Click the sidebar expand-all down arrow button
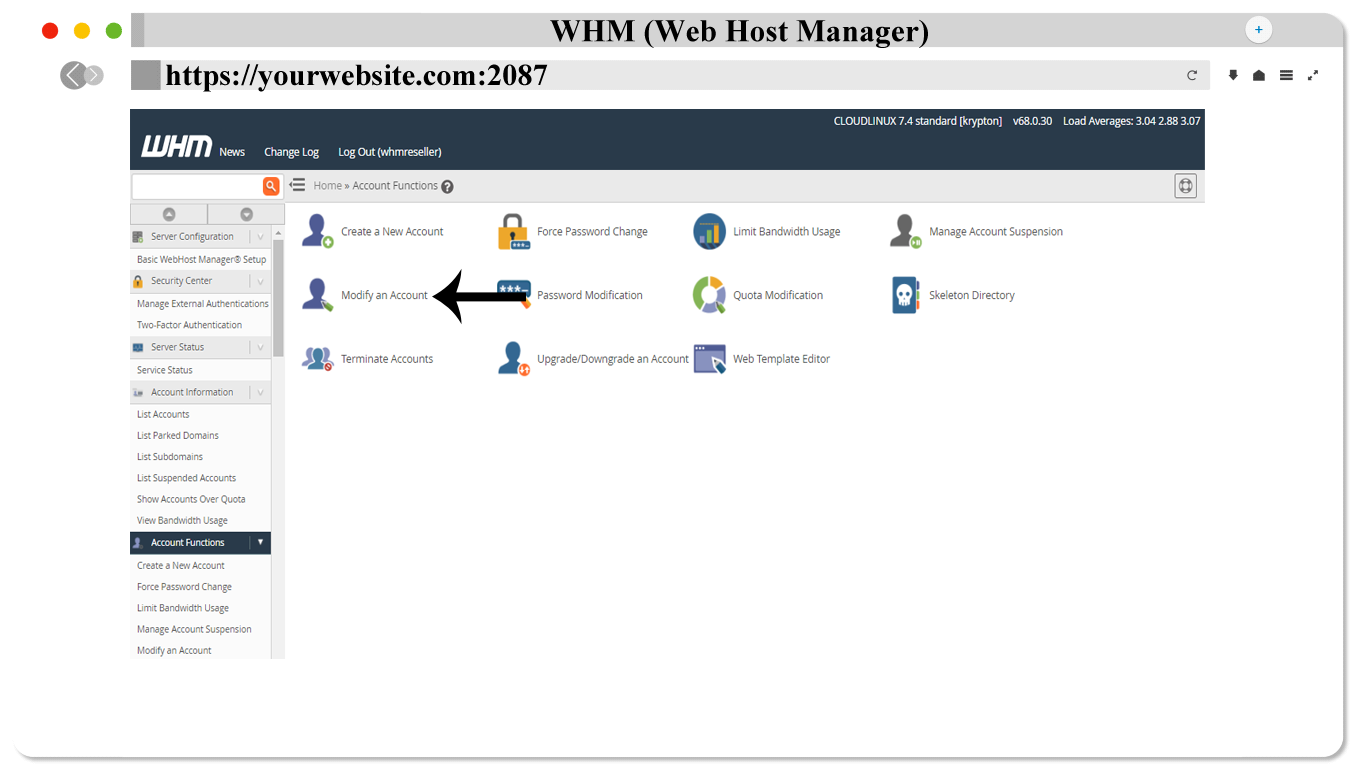Viewport: 1362px width, 769px height. pyautogui.click(x=247, y=214)
